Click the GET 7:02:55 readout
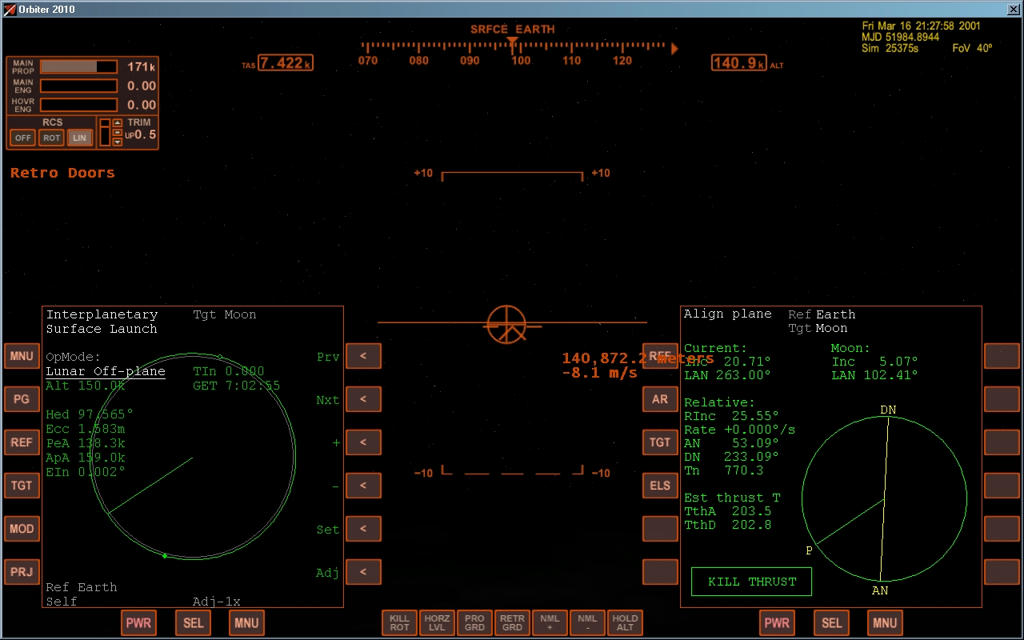 (x=236, y=386)
